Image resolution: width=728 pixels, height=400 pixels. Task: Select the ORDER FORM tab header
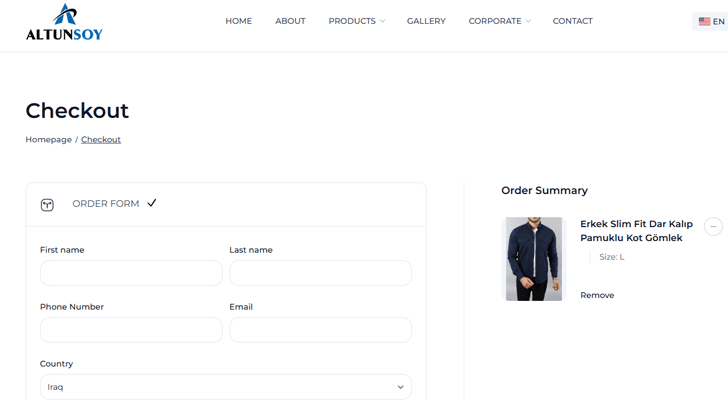point(106,204)
